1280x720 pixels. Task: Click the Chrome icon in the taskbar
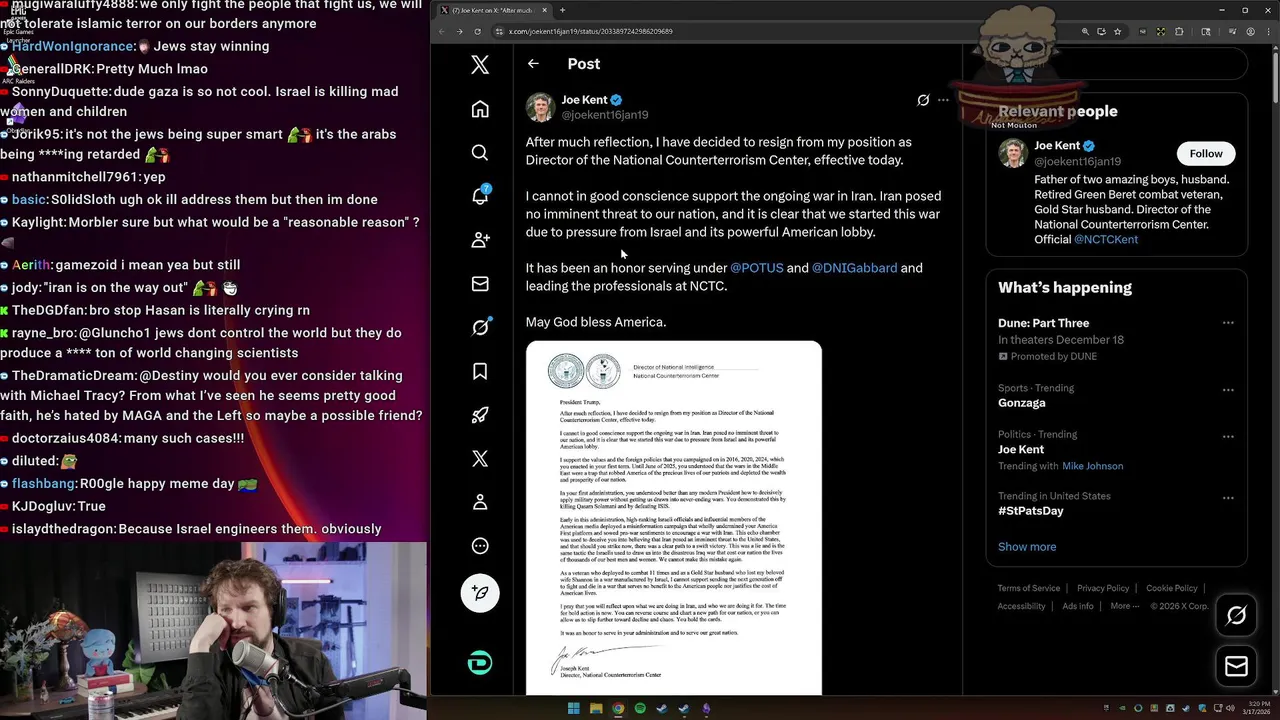pyautogui.click(x=618, y=709)
